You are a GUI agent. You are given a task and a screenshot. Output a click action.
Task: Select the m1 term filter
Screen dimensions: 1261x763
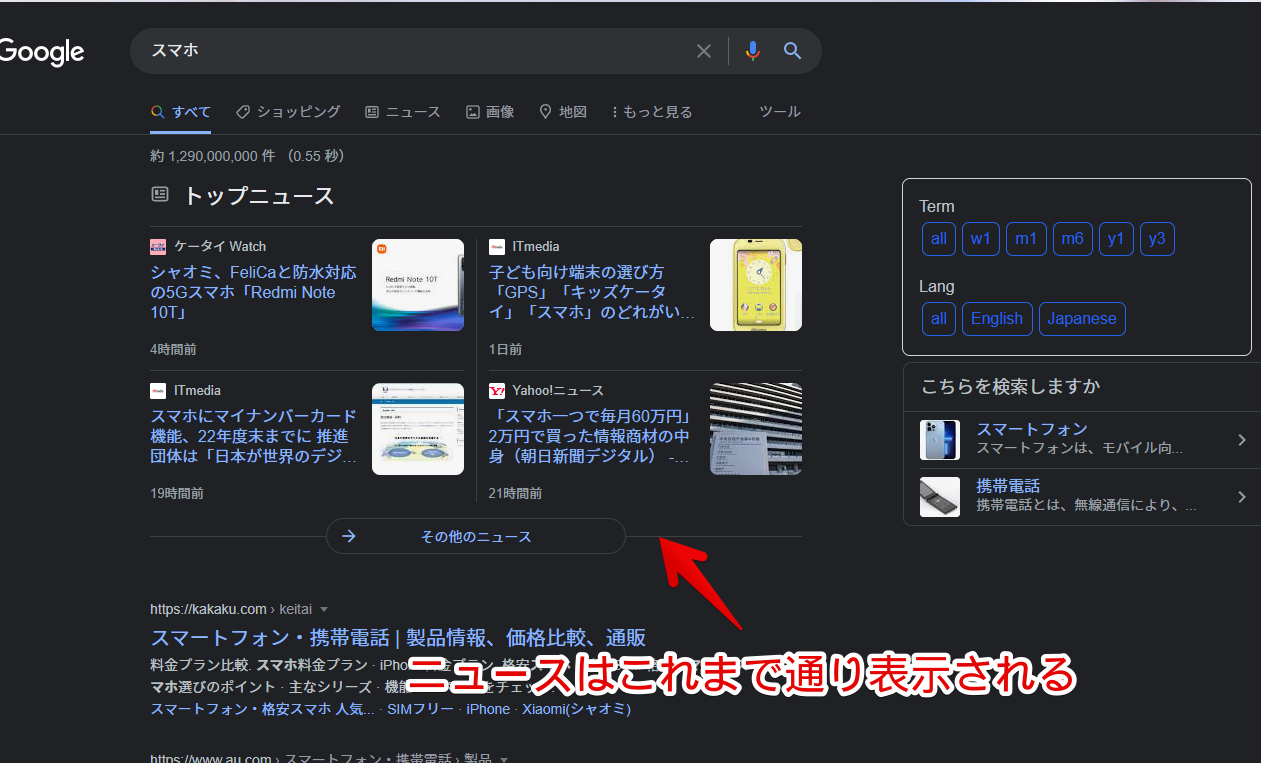[x=1026, y=239]
